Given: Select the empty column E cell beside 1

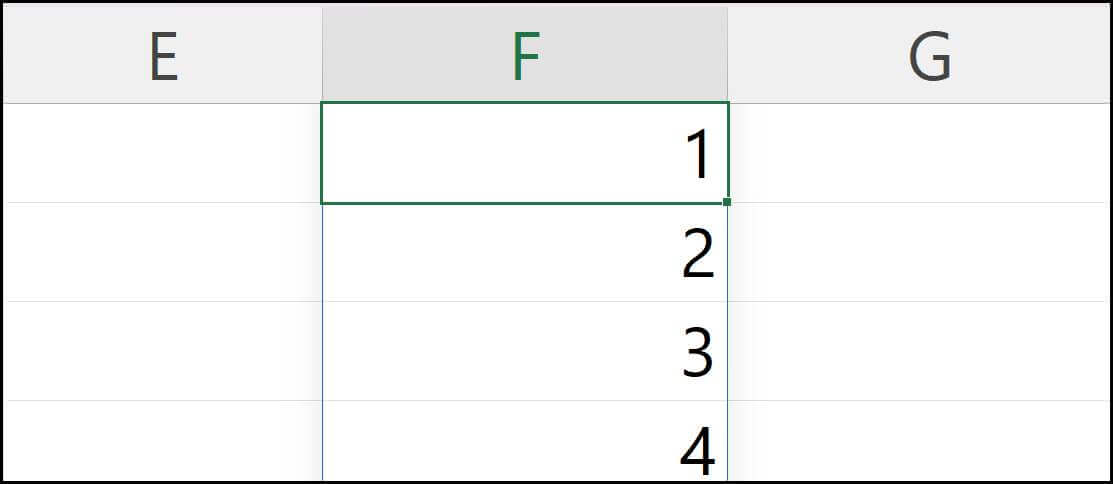Looking at the screenshot, I should 163,153.
